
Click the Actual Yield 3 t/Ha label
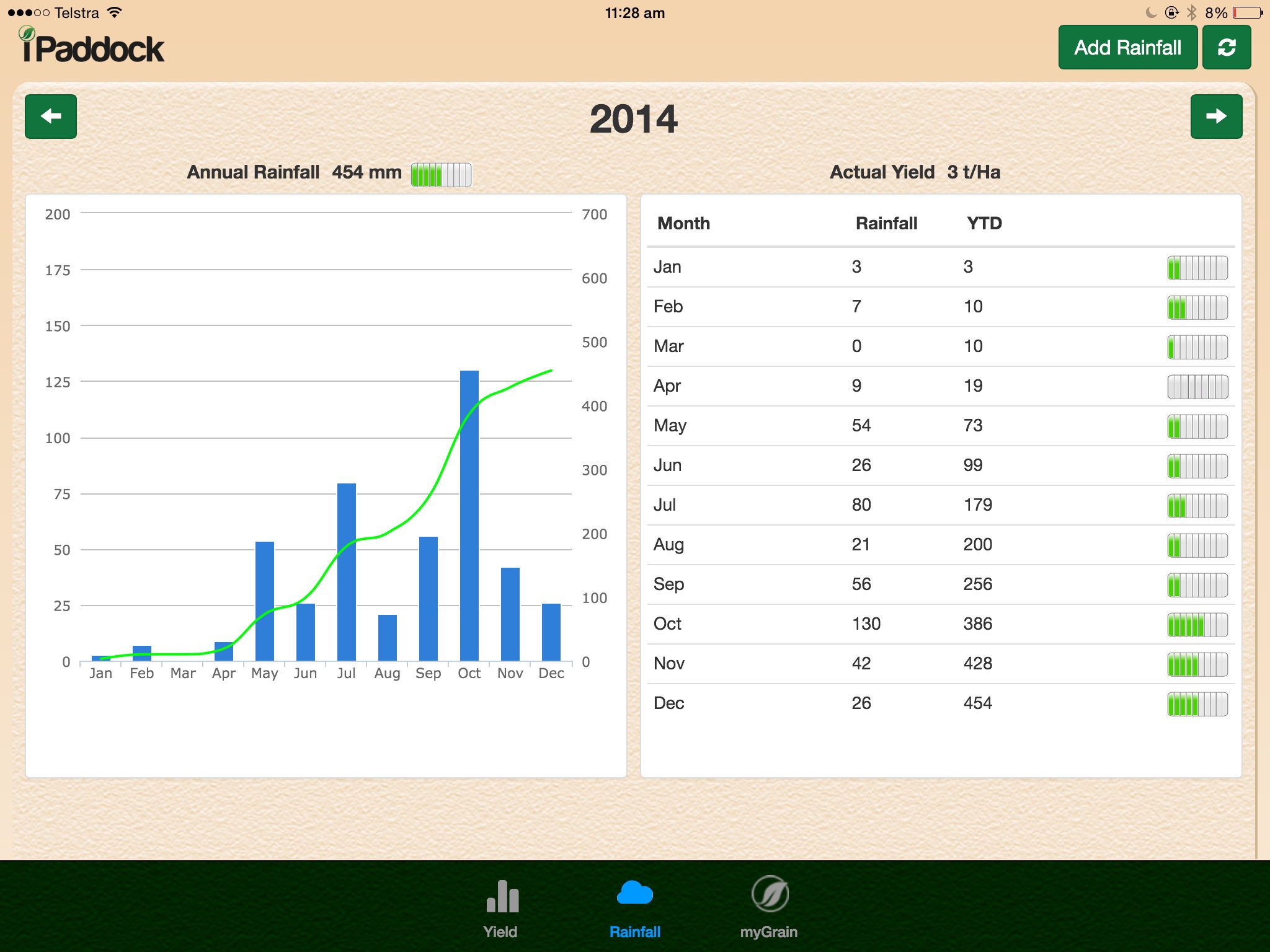915,172
